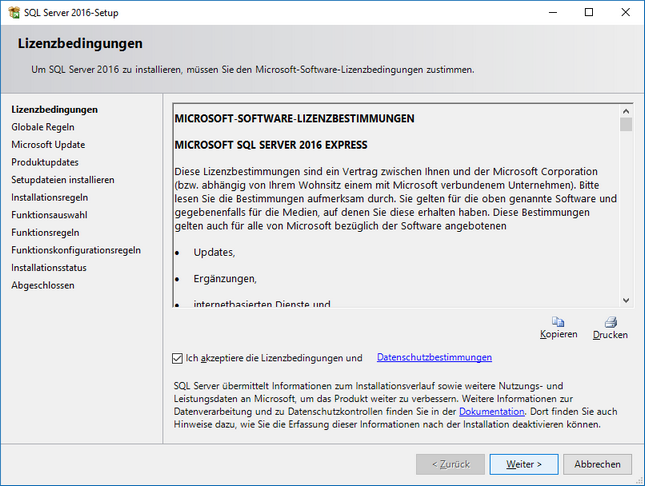Click the Drucken printer icon
Screen dimensions: 645x486
(x=610, y=321)
